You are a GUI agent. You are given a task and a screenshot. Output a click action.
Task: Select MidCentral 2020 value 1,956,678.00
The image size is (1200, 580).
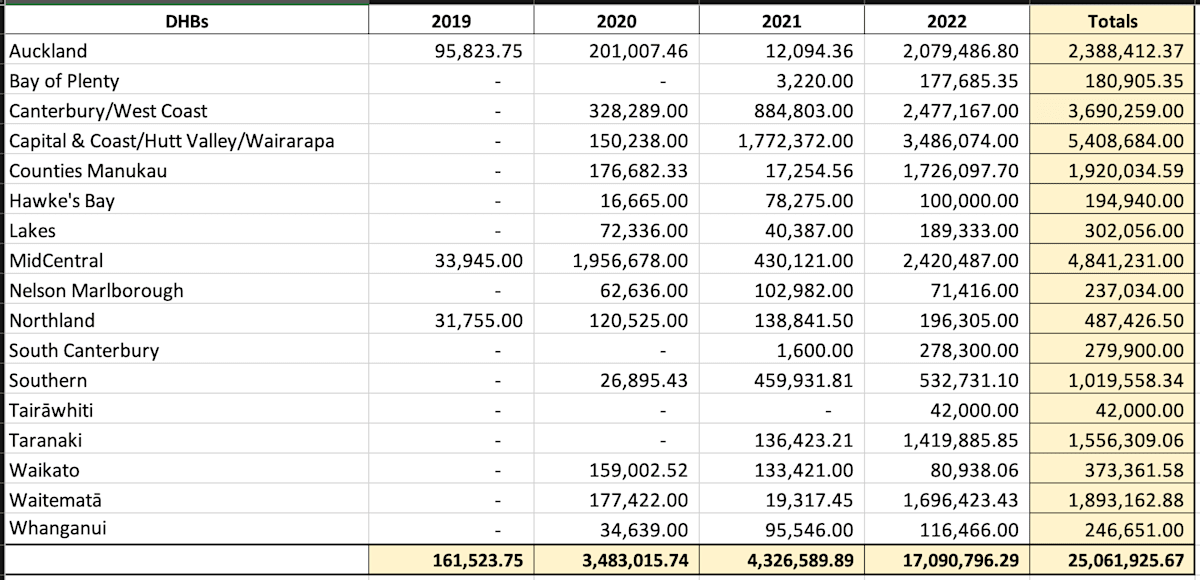(x=630, y=261)
